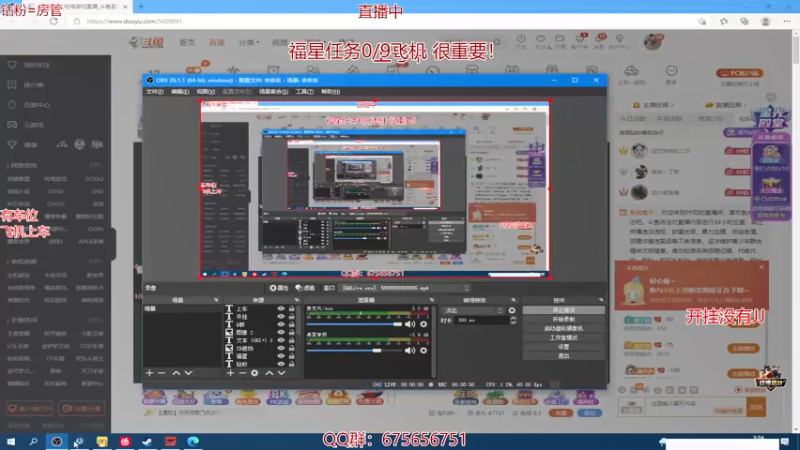Toggle the lock on the 图像 2 source
This screenshot has width=800, height=450.
coord(292,332)
